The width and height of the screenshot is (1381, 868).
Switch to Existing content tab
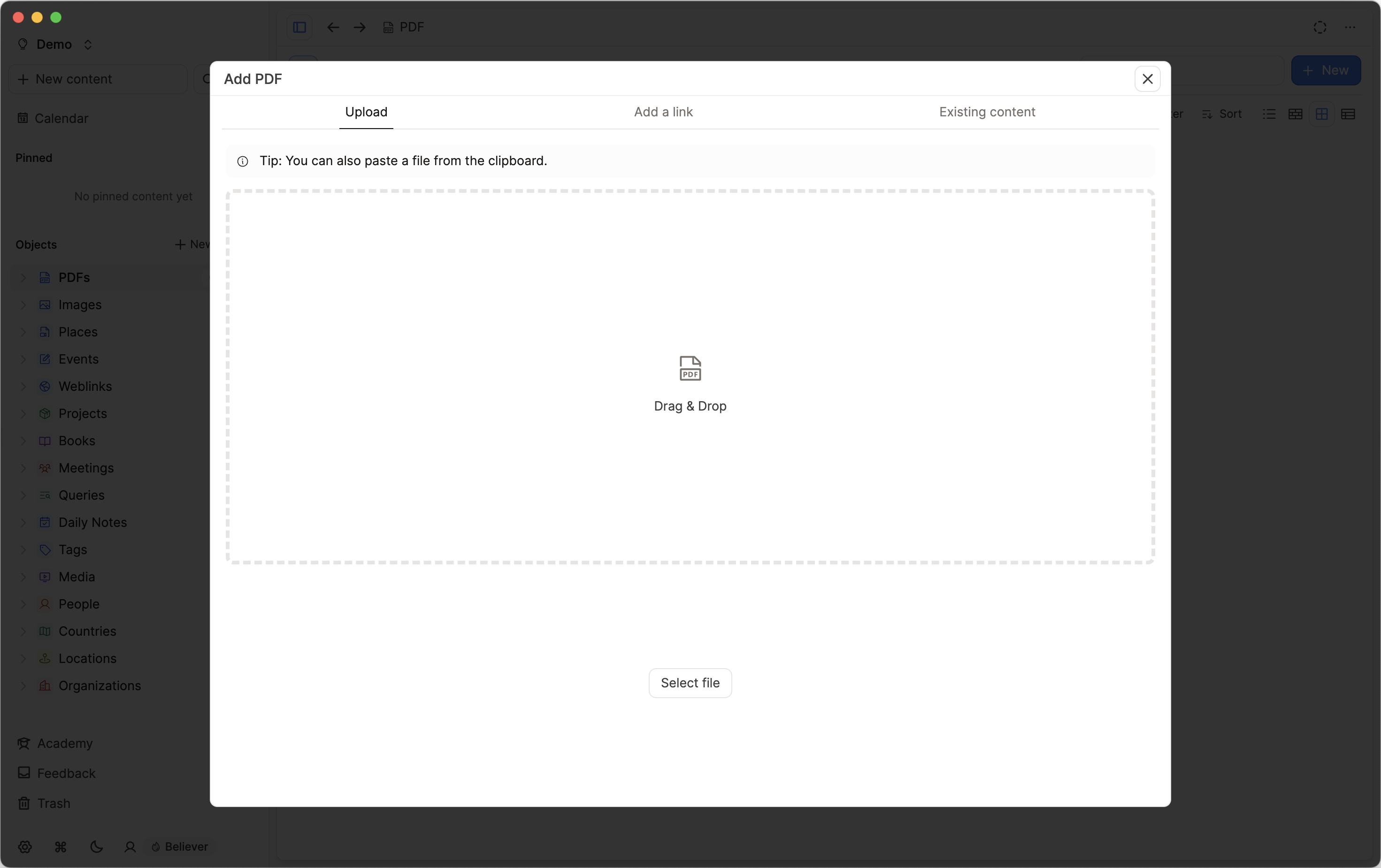point(987,112)
